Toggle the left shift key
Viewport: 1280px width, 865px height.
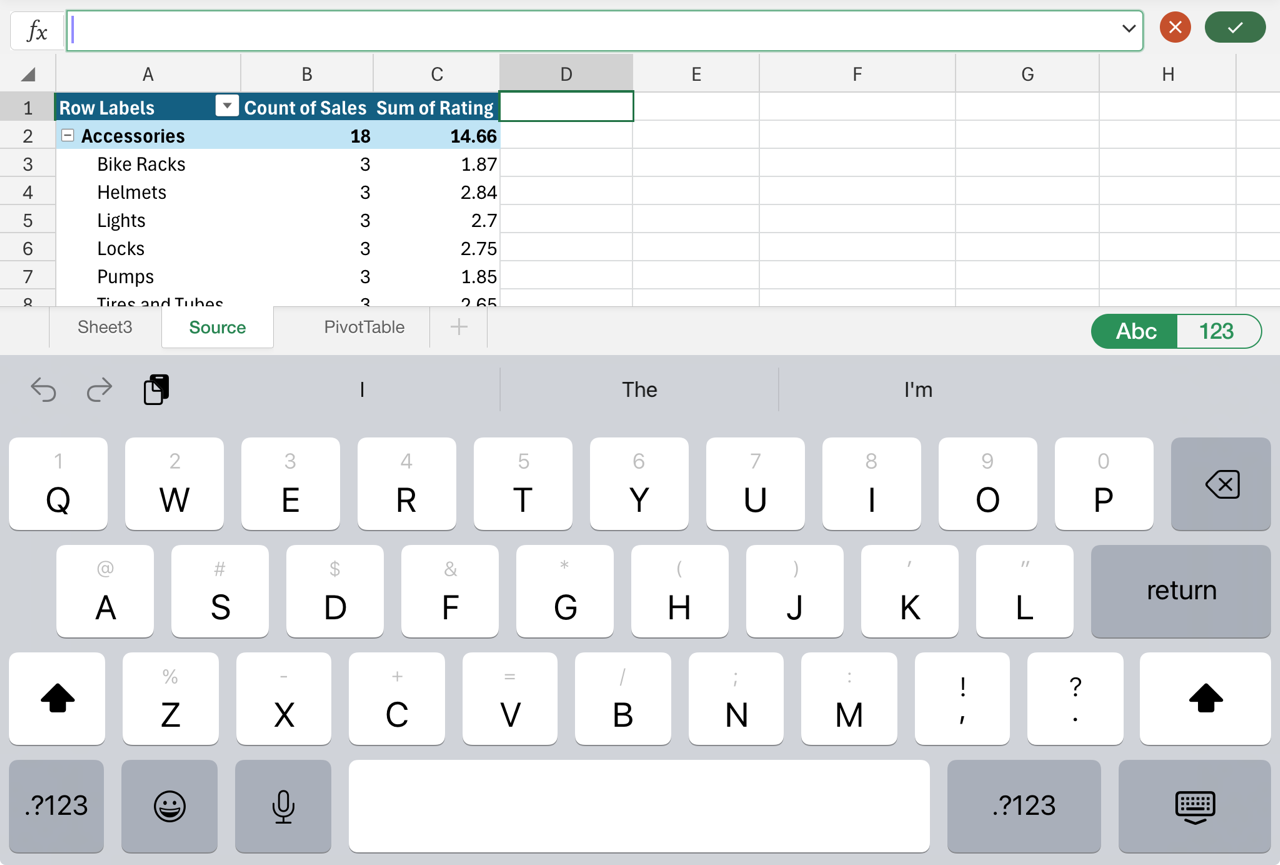pos(57,698)
